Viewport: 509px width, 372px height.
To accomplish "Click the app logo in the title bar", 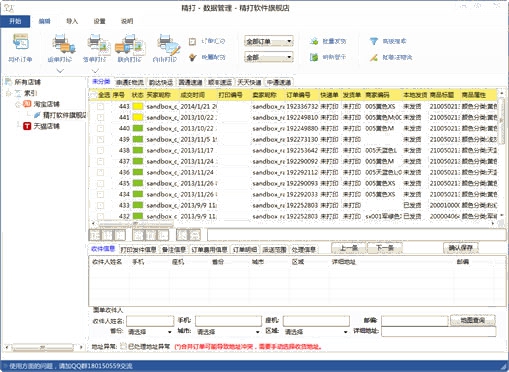I will (x=9, y=7).
